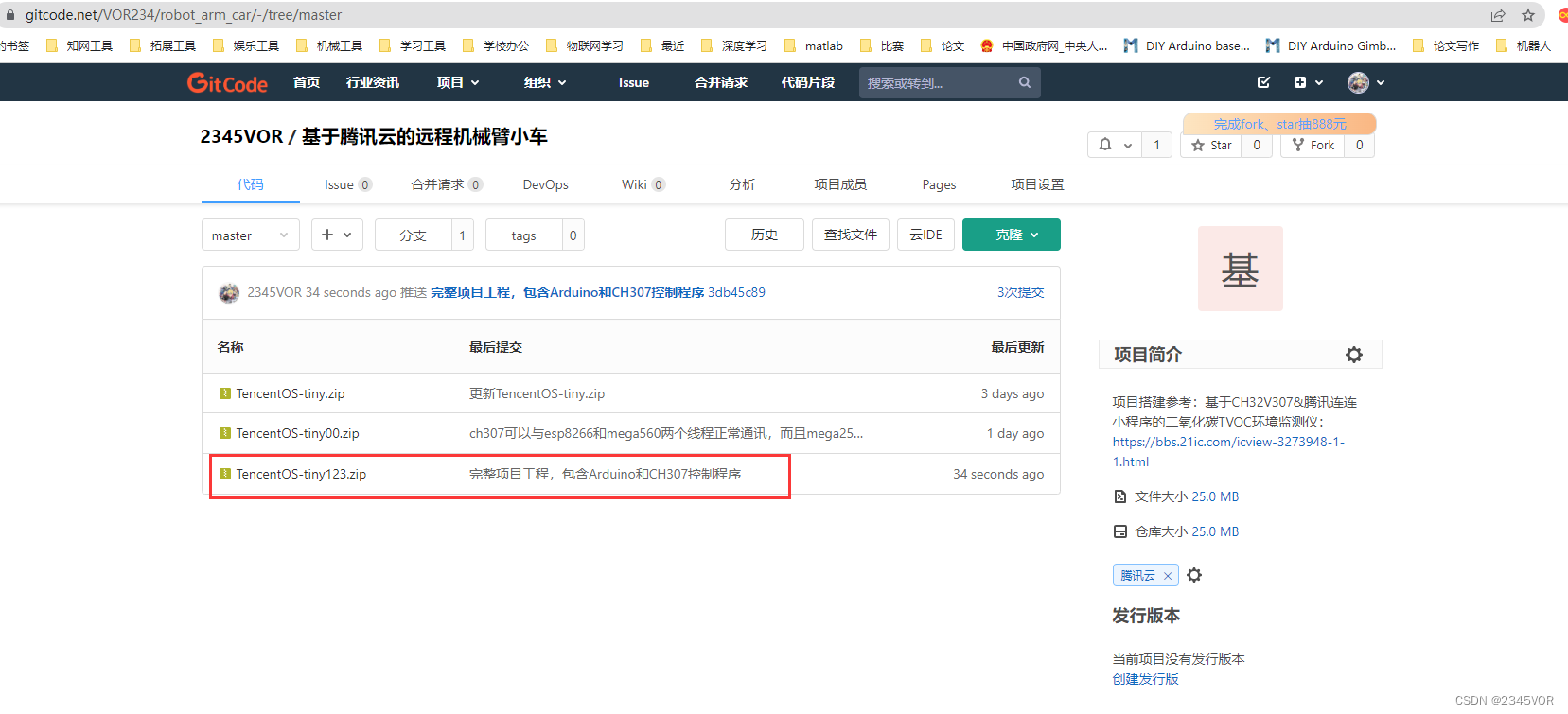Click the tags button
Screen dimensions: 1568x714
(x=523, y=235)
